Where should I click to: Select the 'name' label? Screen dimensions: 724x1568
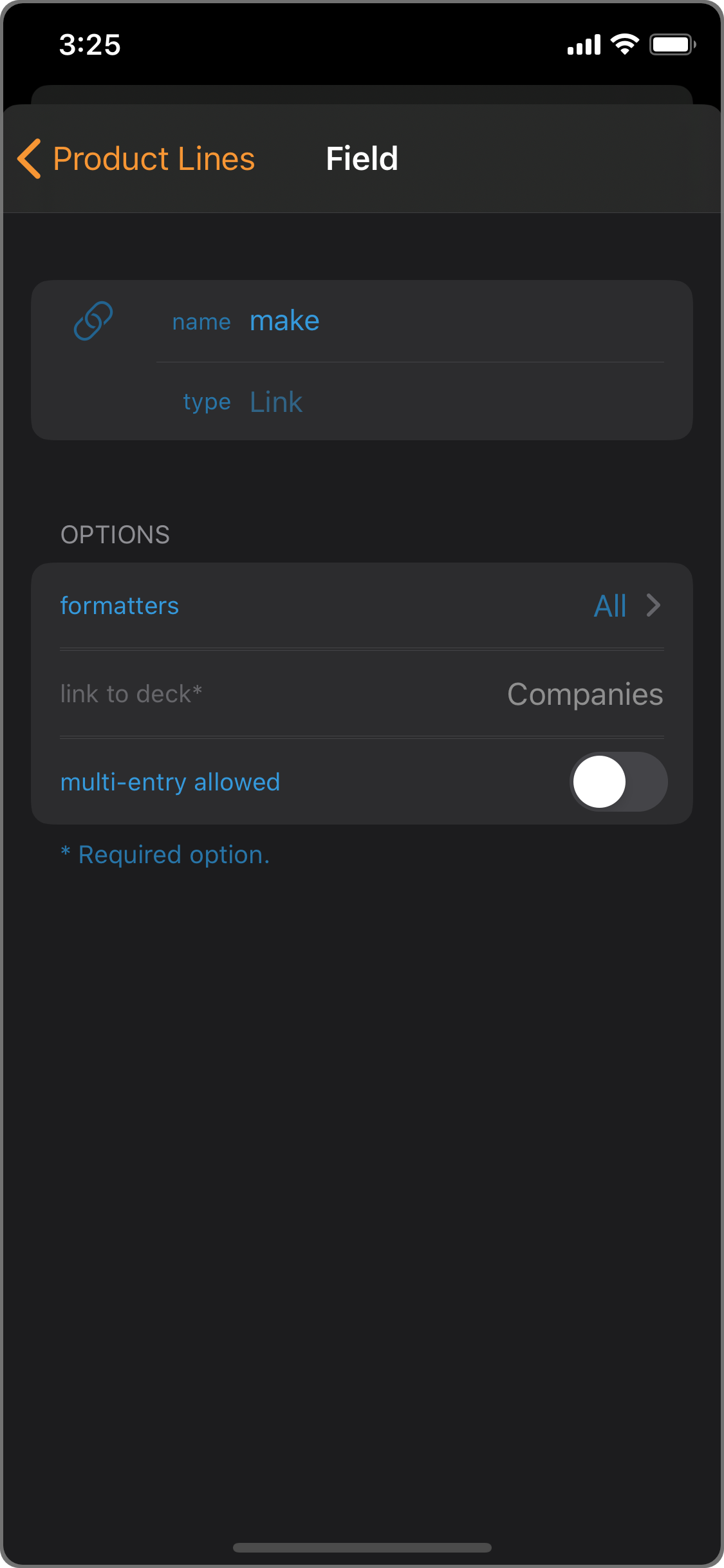(x=201, y=322)
